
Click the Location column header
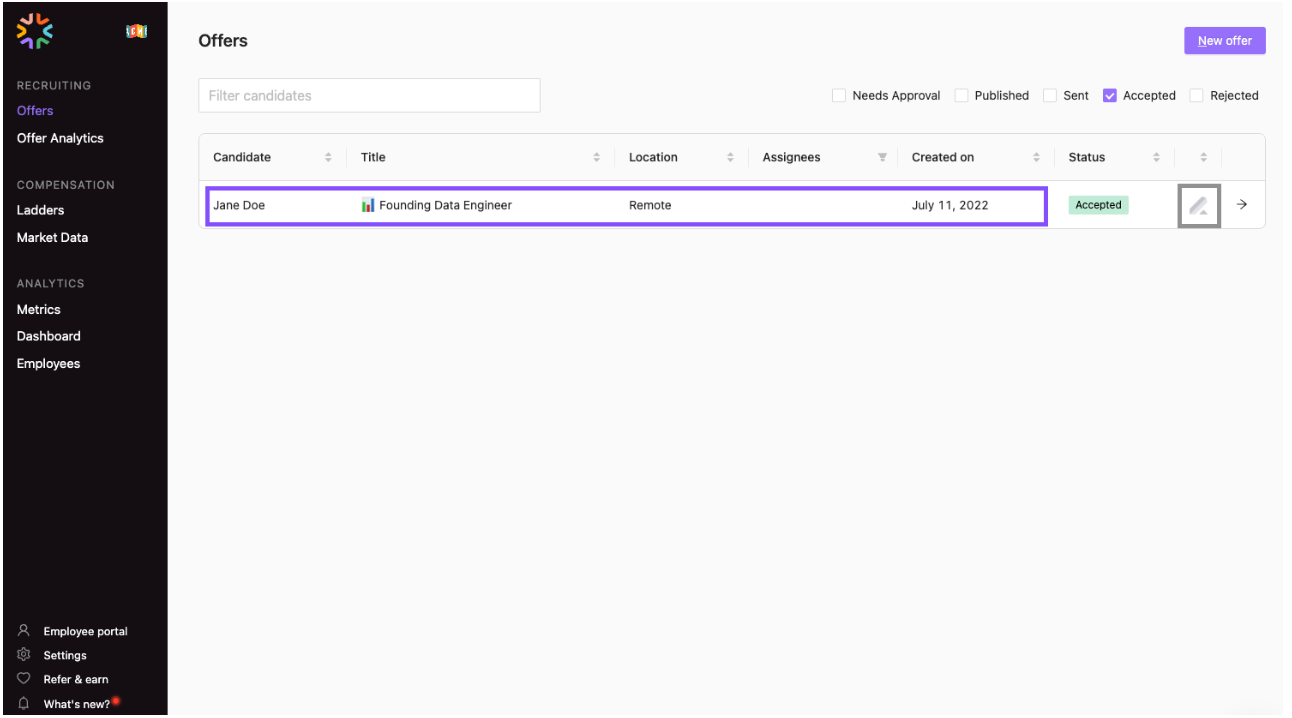click(x=653, y=157)
